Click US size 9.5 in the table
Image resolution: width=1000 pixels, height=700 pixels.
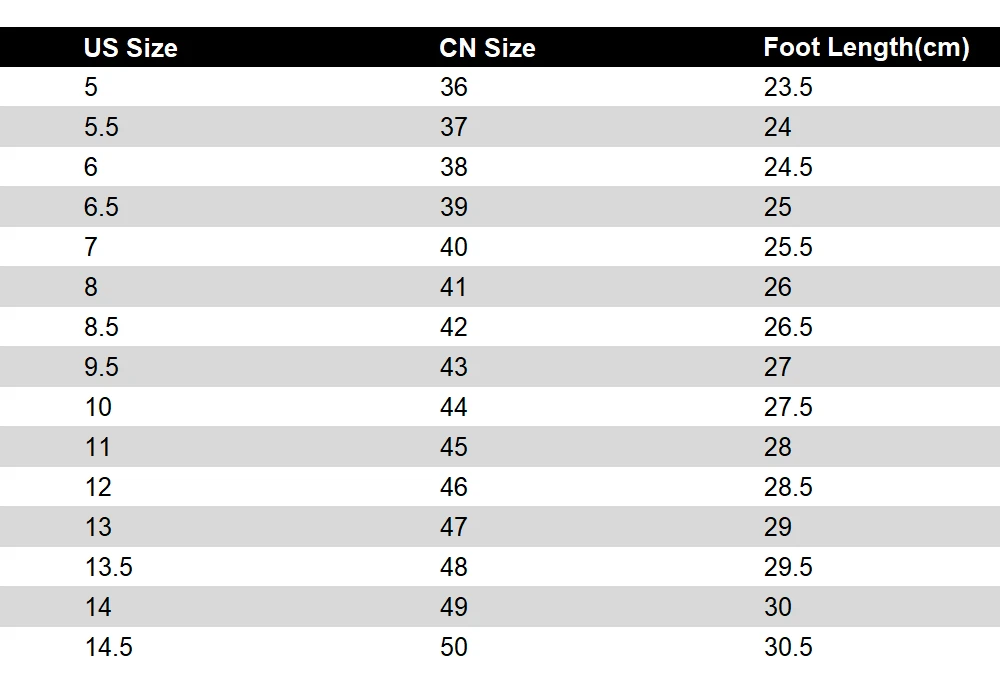tap(101, 367)
